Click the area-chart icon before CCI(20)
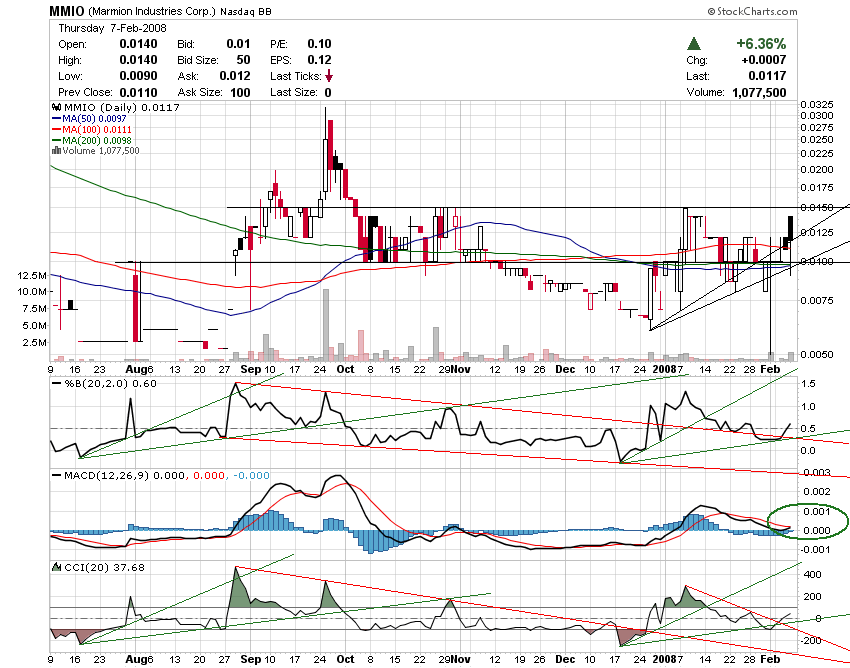This screenshot has width=850, height=668. 56,567
